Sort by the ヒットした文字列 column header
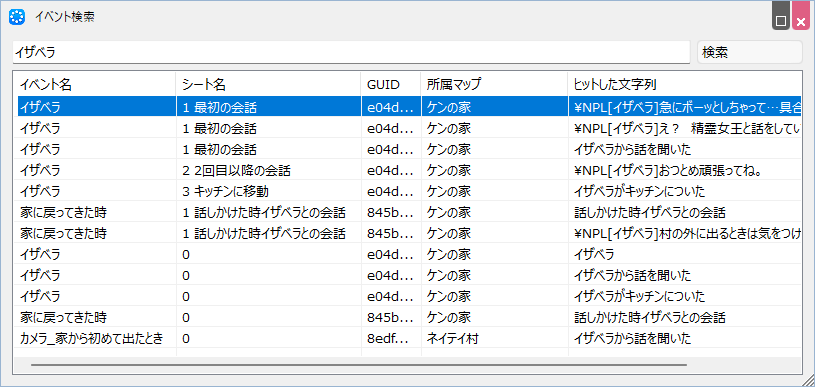The height and width of the screenshot is (387, 815). click(x=685, y=84)
